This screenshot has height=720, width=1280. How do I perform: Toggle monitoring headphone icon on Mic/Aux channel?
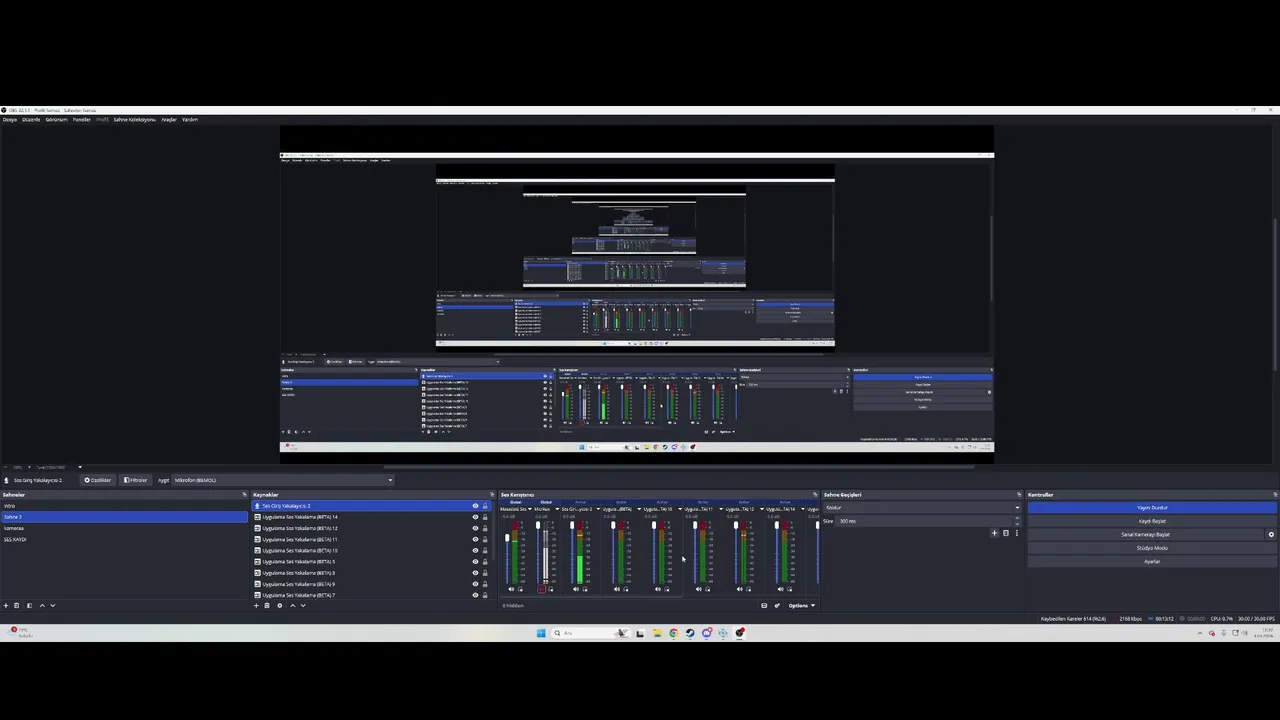(551, 589)
